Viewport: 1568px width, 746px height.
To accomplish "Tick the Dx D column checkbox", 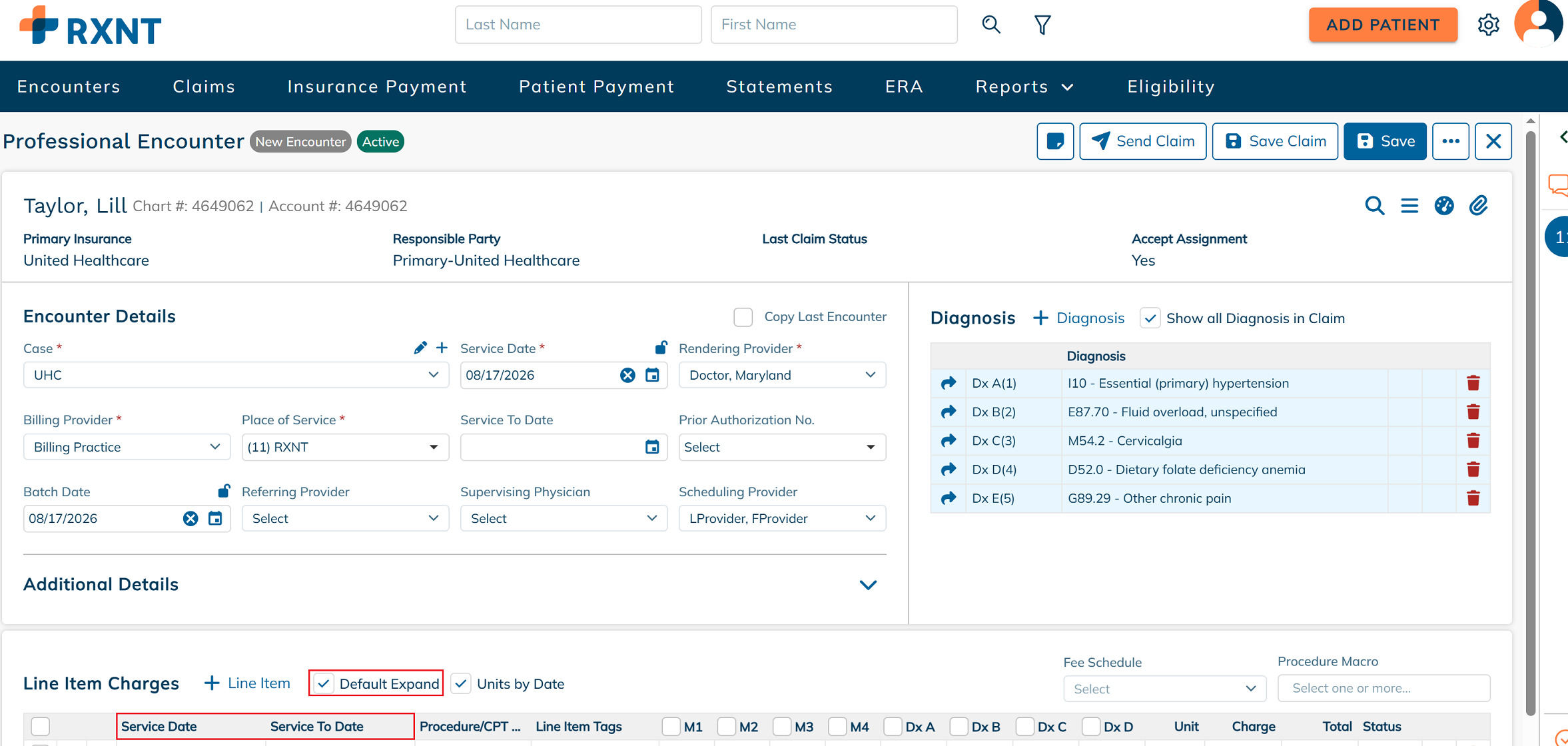I will coord(1091,726).
